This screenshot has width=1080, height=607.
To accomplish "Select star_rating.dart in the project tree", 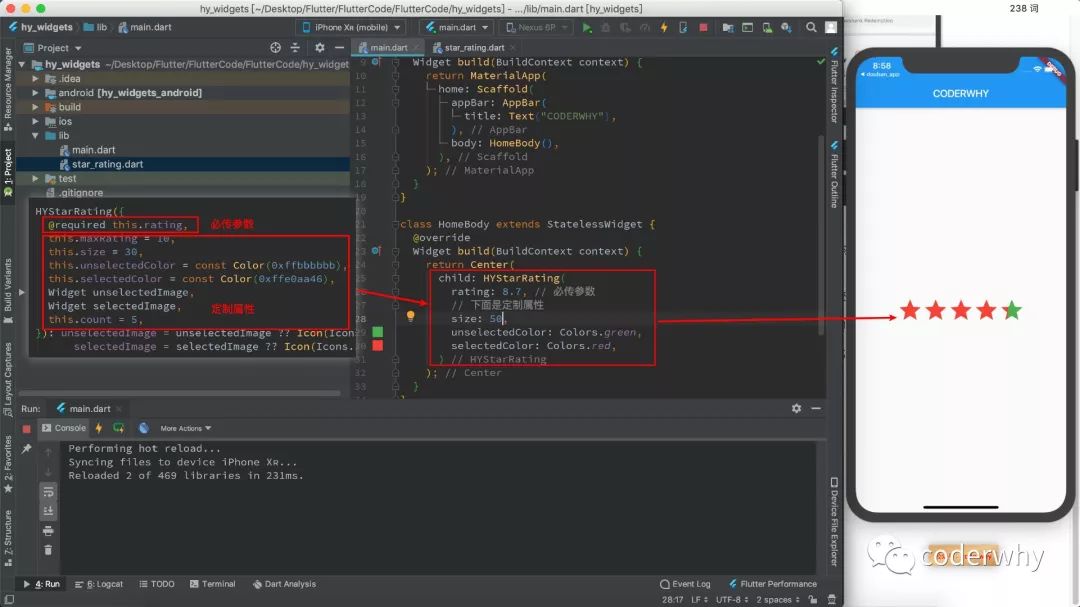I will 107,164.
